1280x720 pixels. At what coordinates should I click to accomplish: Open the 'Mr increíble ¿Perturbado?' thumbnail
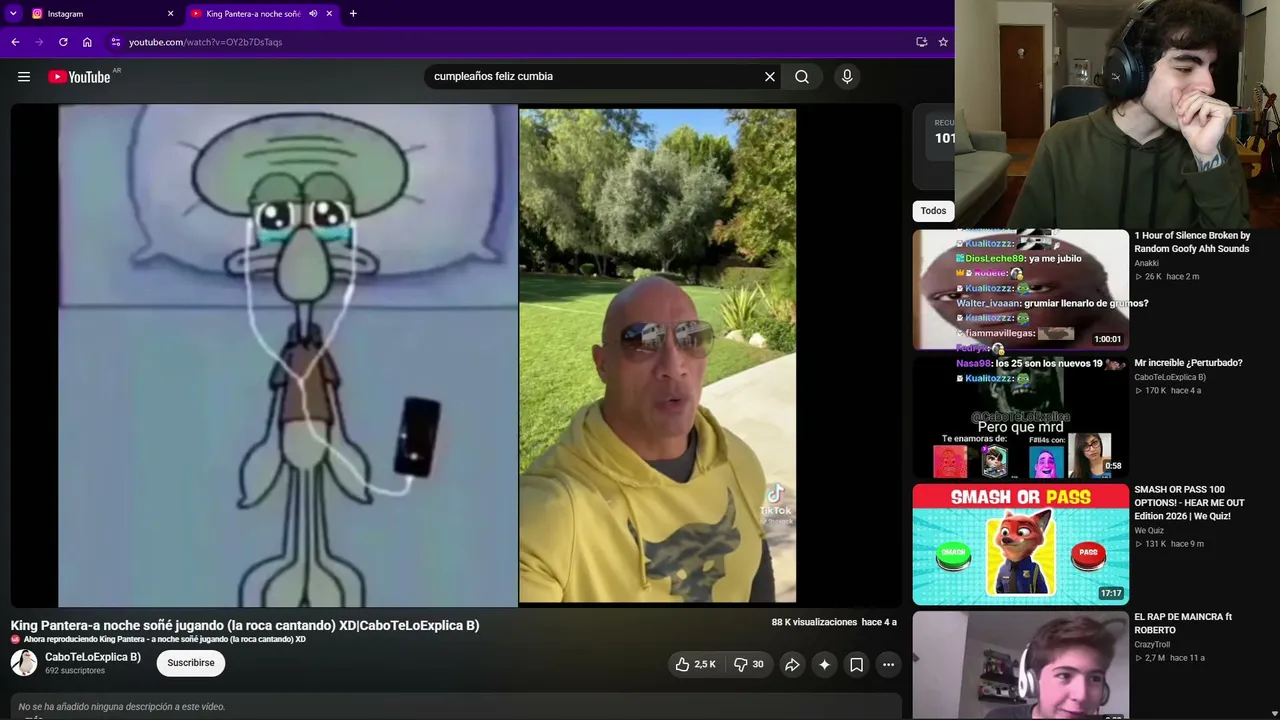tap(1020, 418)
